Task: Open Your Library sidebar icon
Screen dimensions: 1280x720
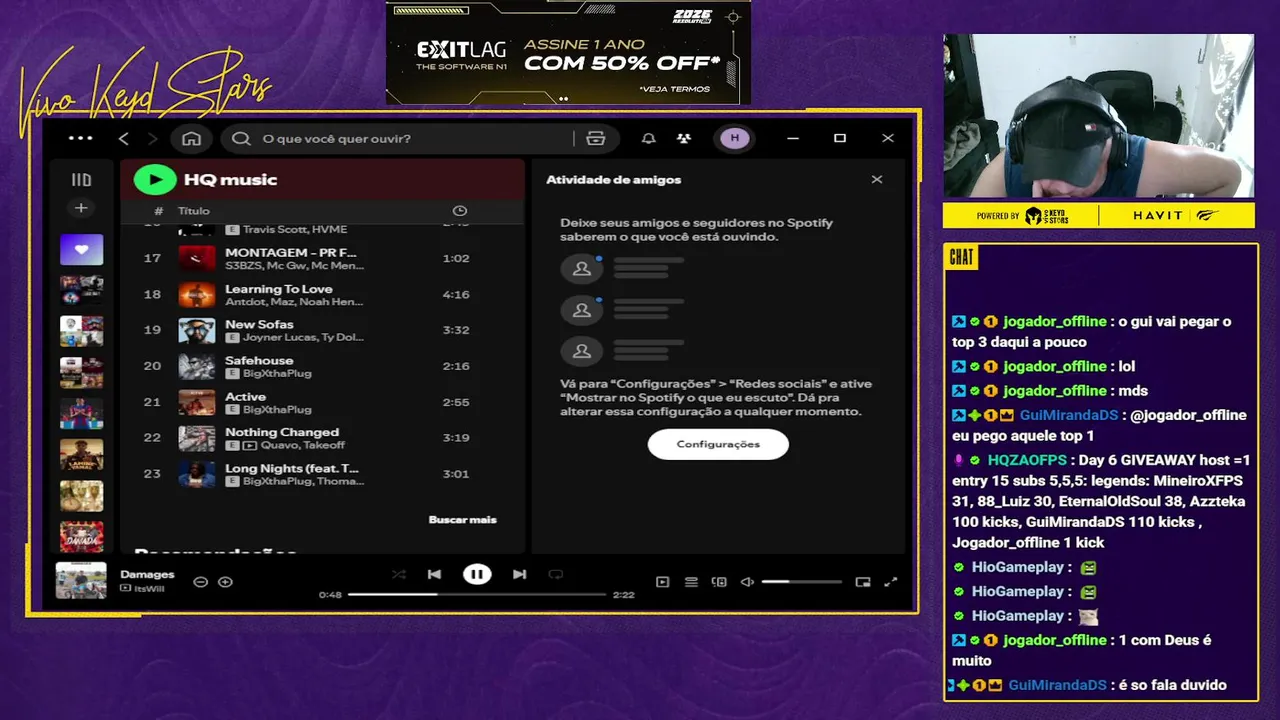Action: point(81,180)
